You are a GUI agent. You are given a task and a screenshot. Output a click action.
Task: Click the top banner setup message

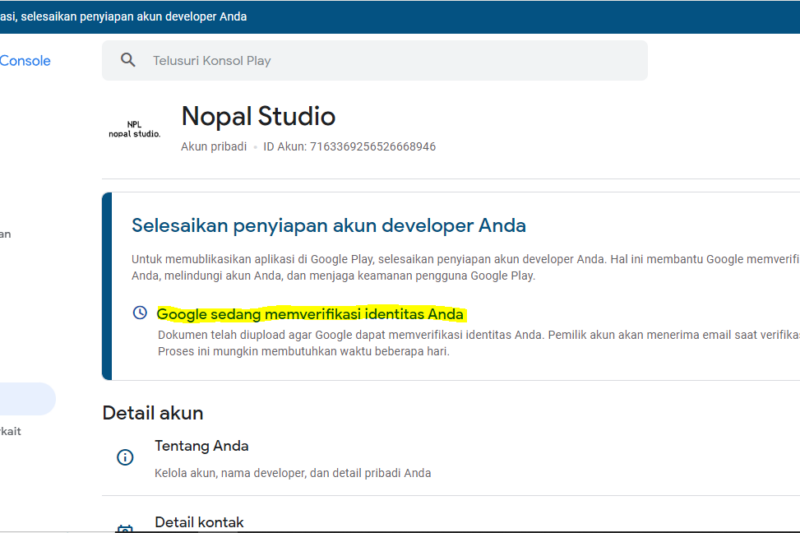click(x=123, y=16)
